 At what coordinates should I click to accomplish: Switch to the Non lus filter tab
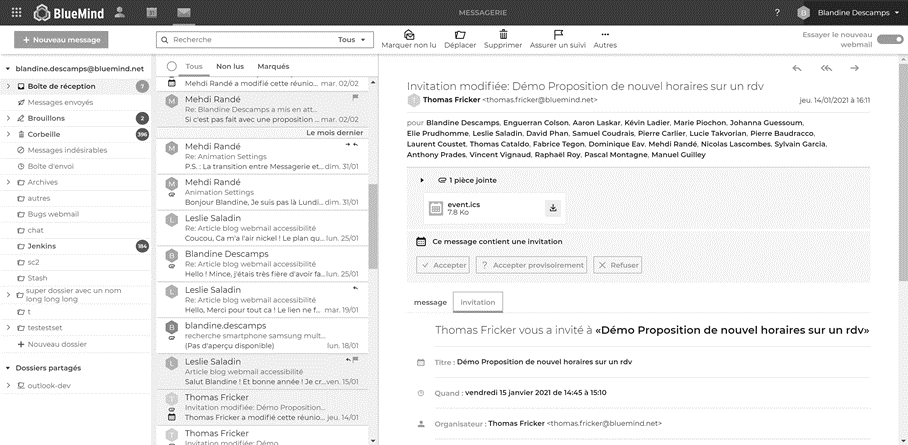click(x=230, y=66)
